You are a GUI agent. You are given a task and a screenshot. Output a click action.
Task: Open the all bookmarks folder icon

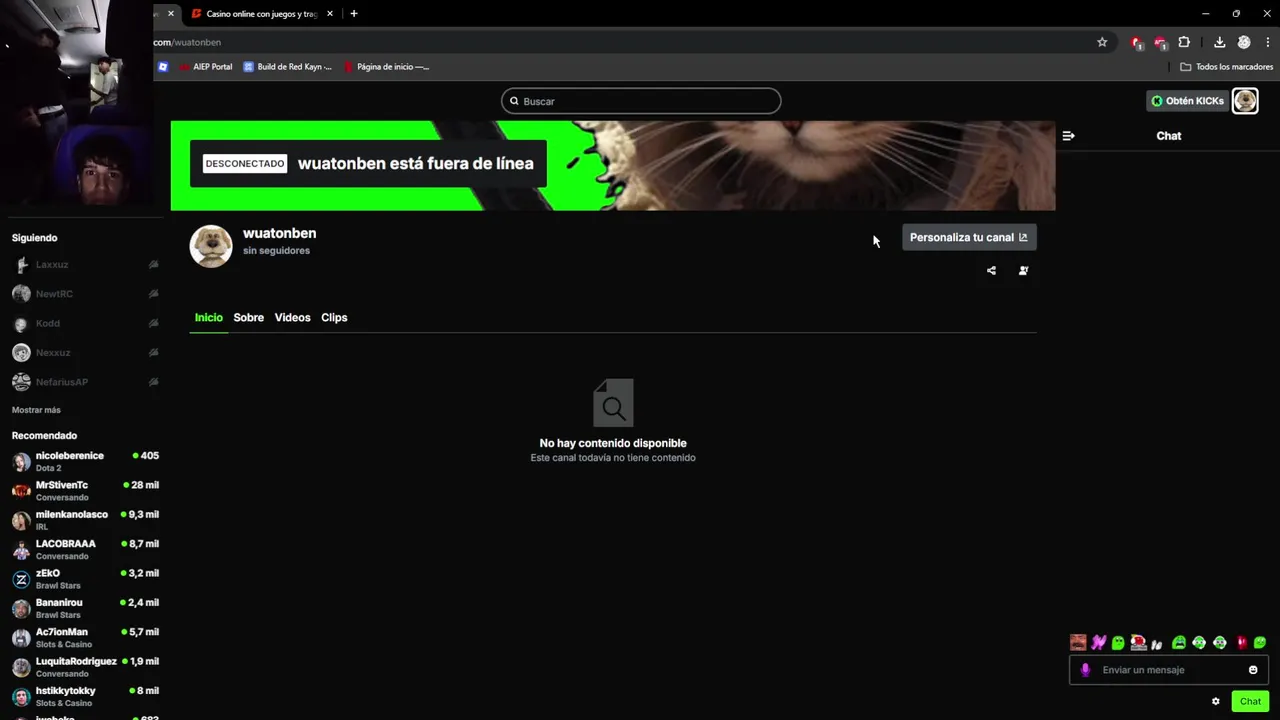(1186, 67)
